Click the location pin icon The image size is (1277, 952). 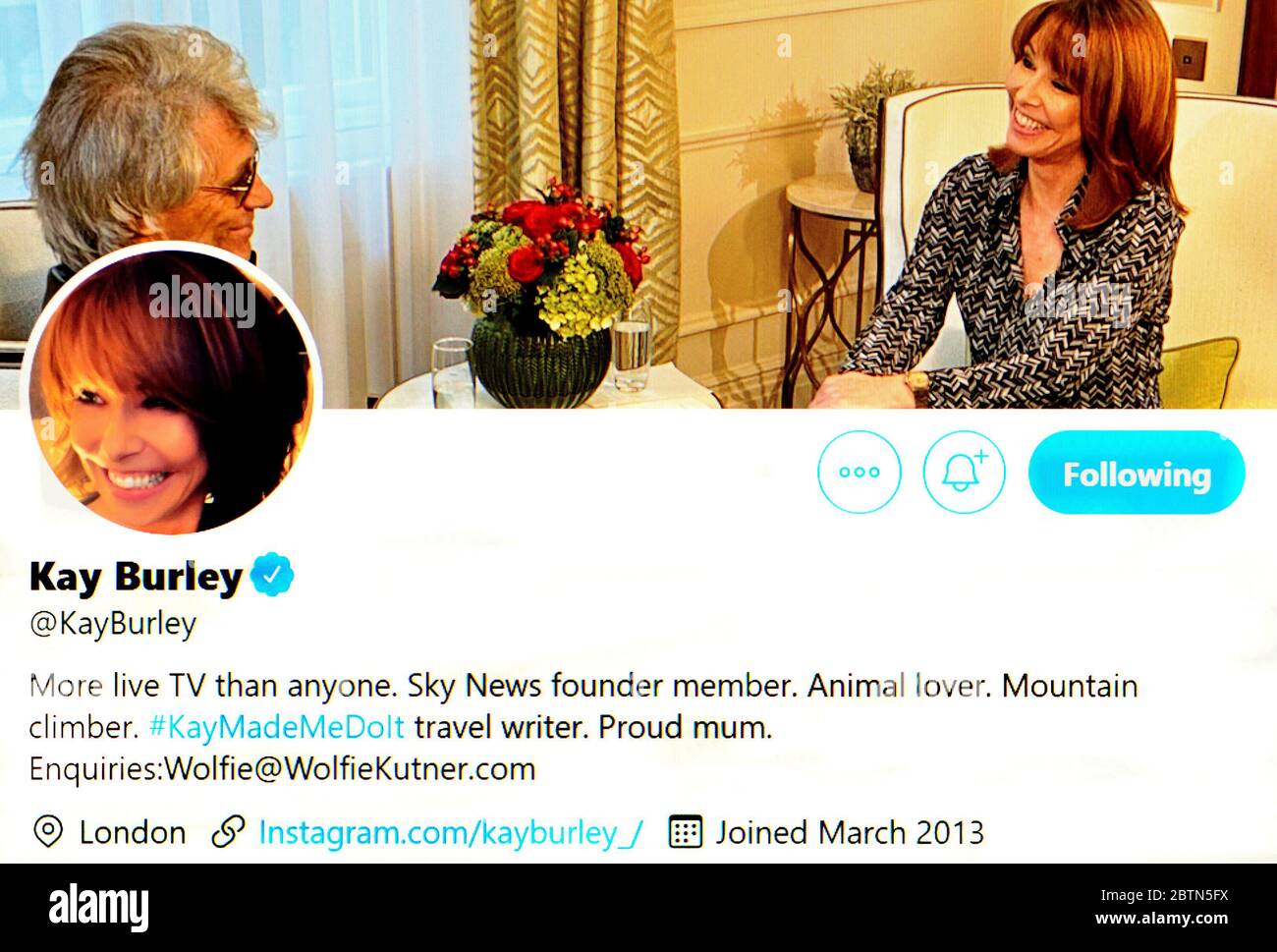(x=47, y=832)
